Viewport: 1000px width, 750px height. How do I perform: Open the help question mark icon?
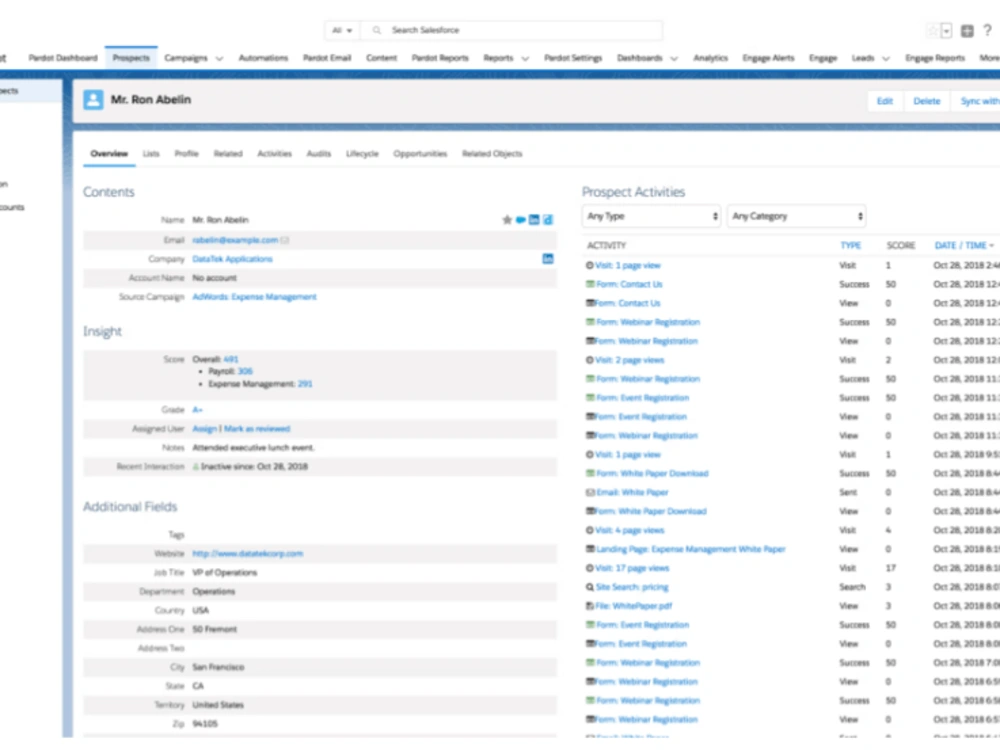987,31
